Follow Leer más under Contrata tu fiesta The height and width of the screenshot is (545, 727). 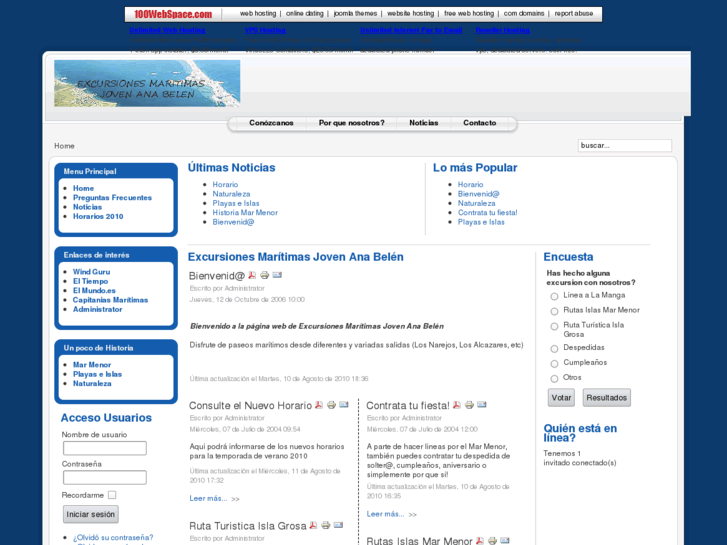[x=385, y=514]
